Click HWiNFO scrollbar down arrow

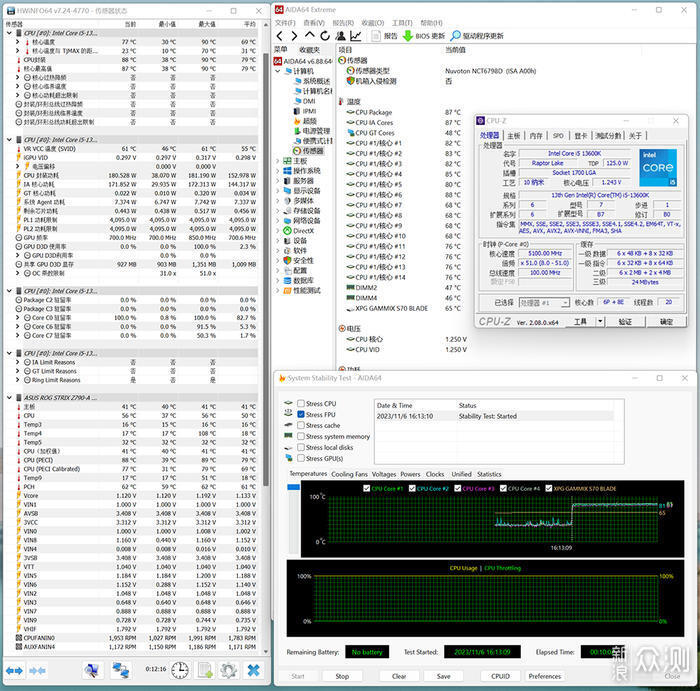click(266, 651)
